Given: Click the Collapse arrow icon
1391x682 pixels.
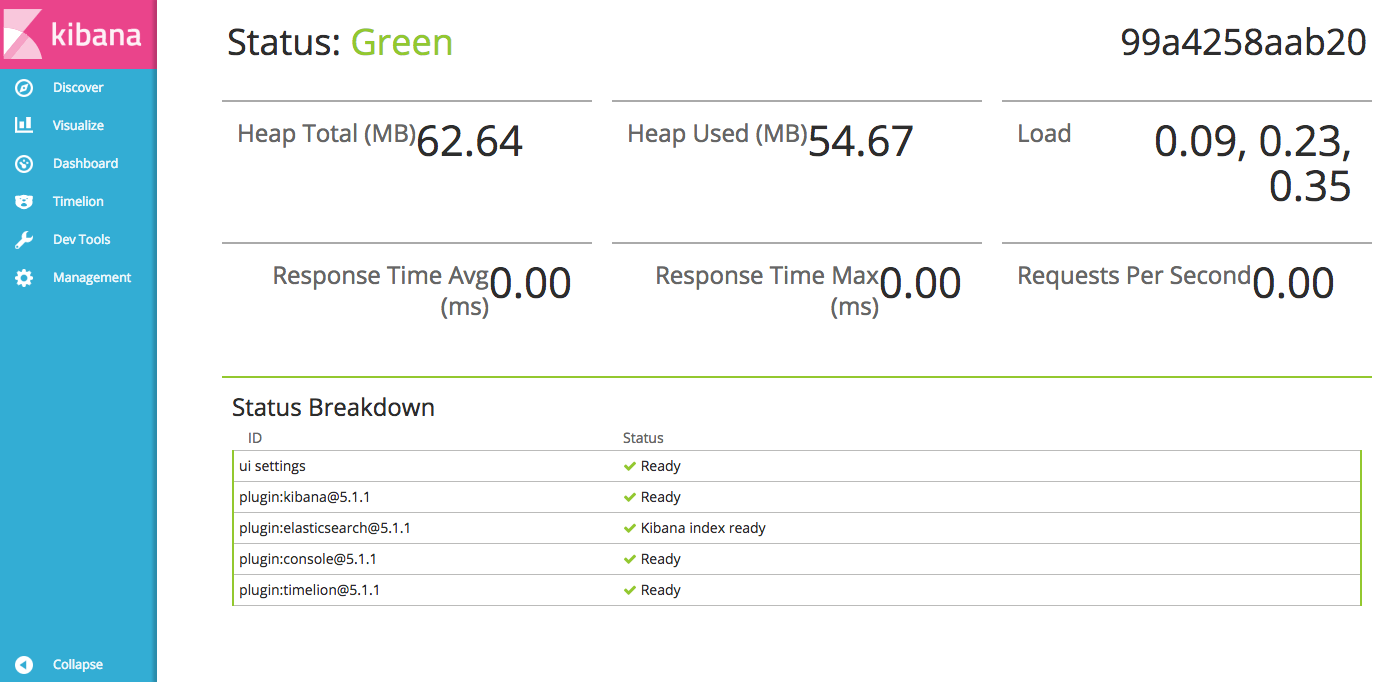Looking at the screenshot, I should point(24,665).
